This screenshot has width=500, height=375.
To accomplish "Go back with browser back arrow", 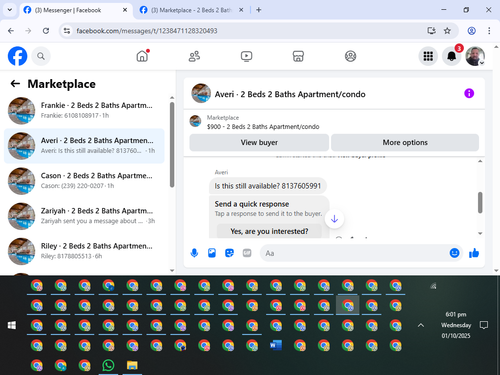I will 11,31.
